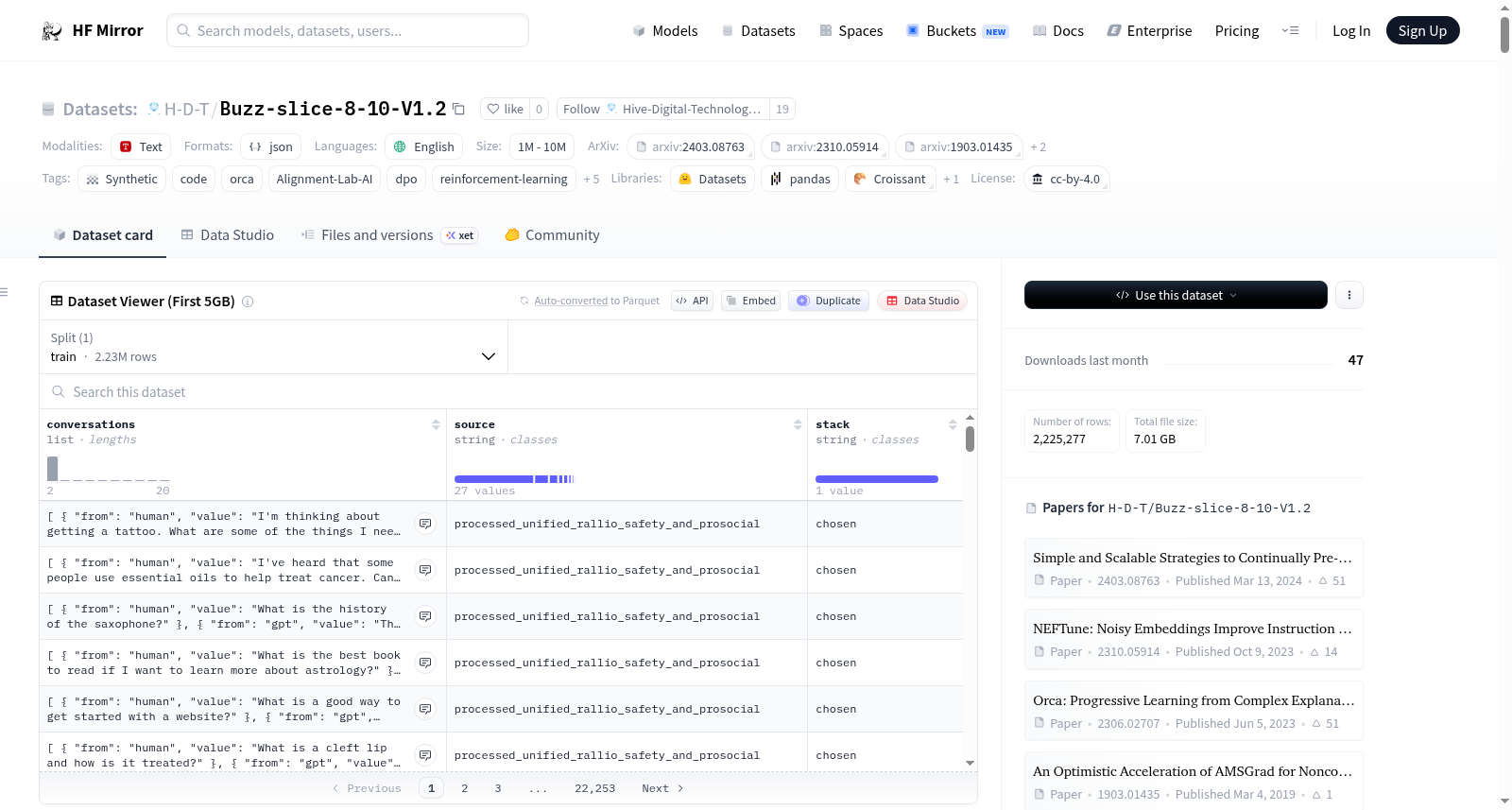The width and height of the screenshot is (1512, 810).
Task: Click the conversations lengths histogram bar
Action: [53, 469]
